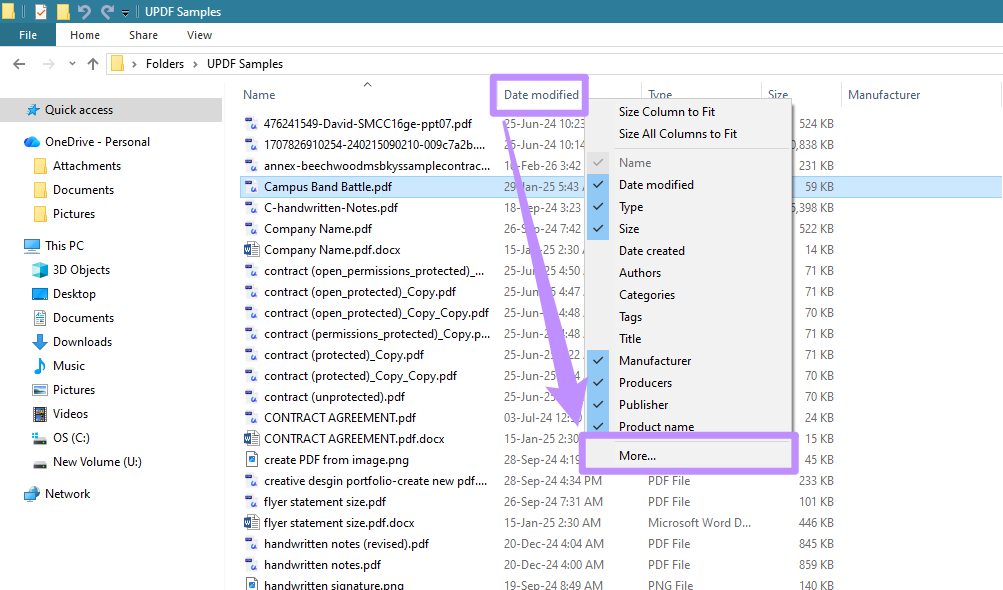The height and width of the screenshot is (590, 1003).
Task: Click the Downloads arrow icon
Action: 40,342
